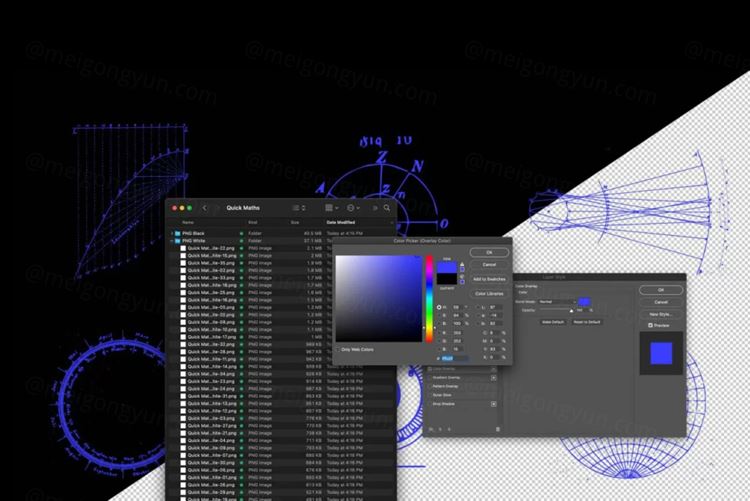
Task: Click the list view switcher icon in Finder
Action: tap(297, 208)
